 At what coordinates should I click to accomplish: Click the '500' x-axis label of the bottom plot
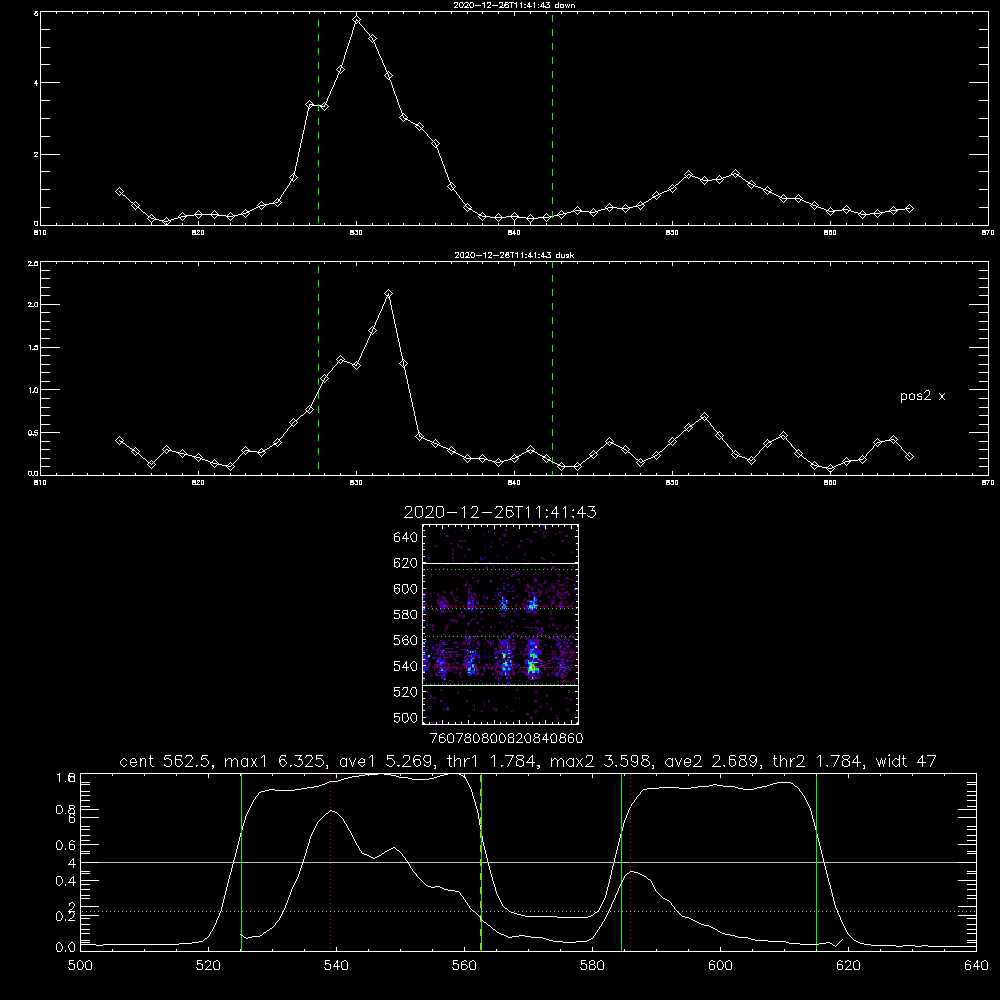point(80,966)
